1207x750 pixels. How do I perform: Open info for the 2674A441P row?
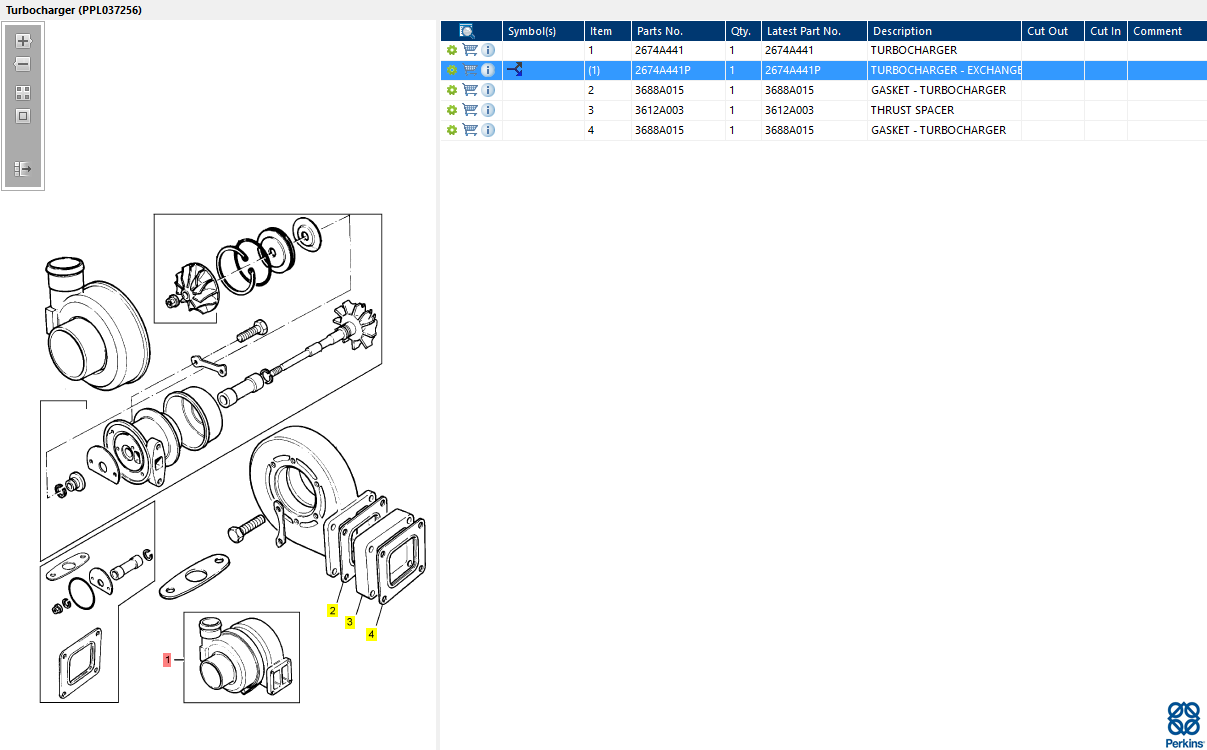(488, 70)
